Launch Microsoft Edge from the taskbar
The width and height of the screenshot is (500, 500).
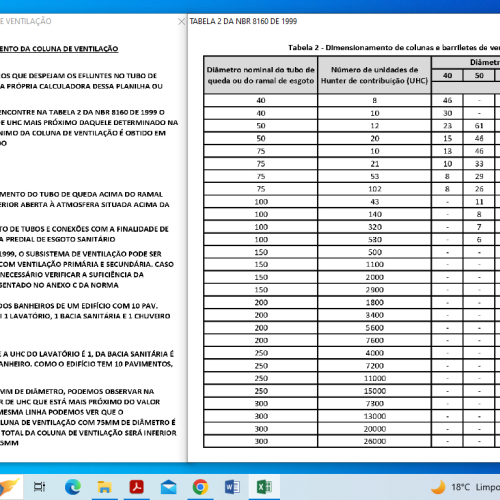(x=72, y=487)
